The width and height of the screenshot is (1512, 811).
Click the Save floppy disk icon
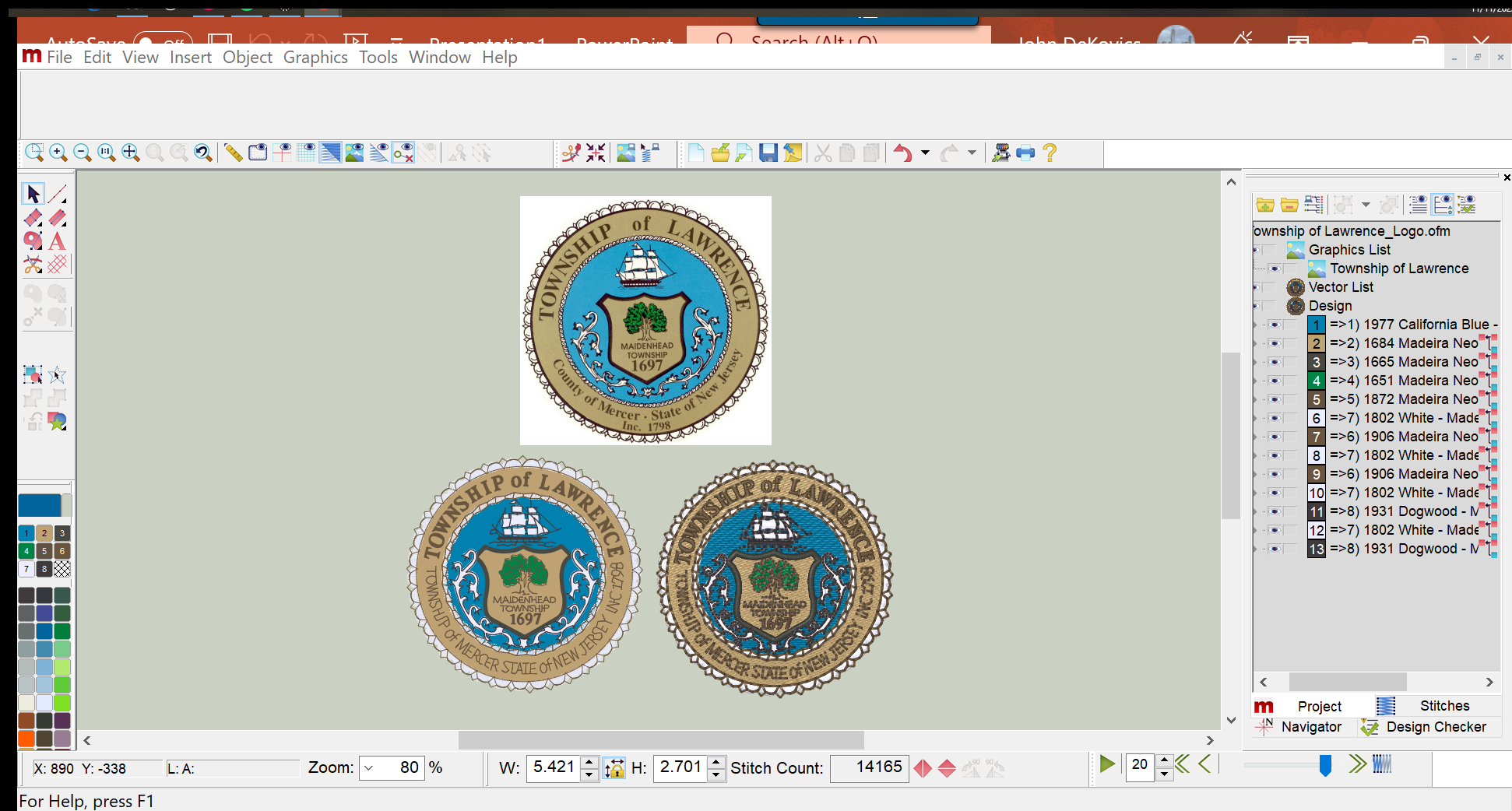768,153
